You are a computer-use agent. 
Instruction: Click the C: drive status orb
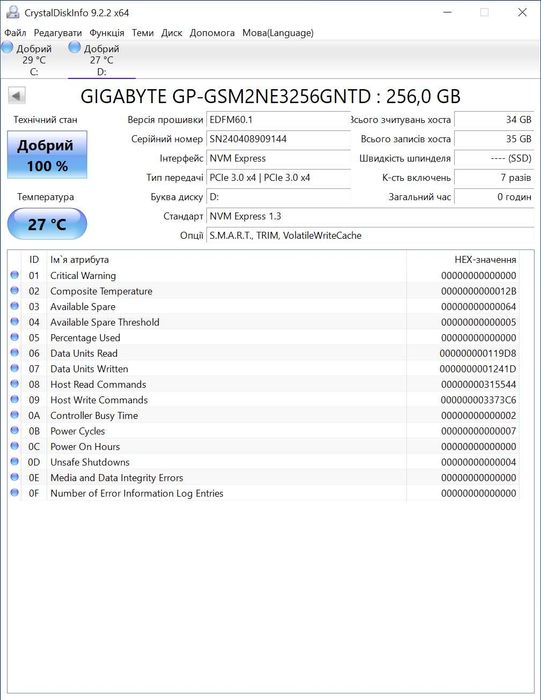coord(8,47)
